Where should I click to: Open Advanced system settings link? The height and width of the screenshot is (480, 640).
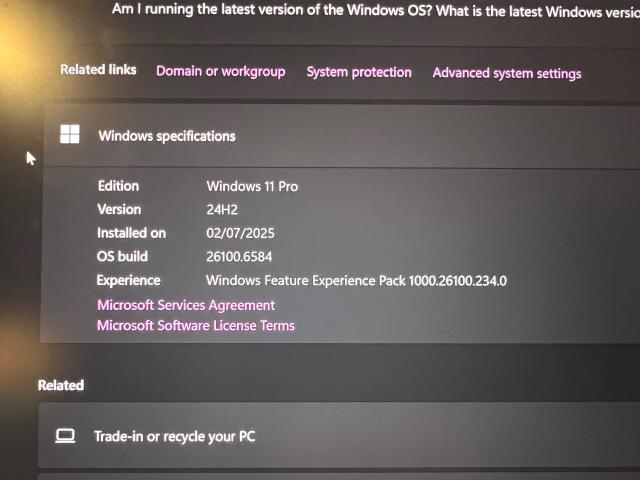click(x=507, y=73)
